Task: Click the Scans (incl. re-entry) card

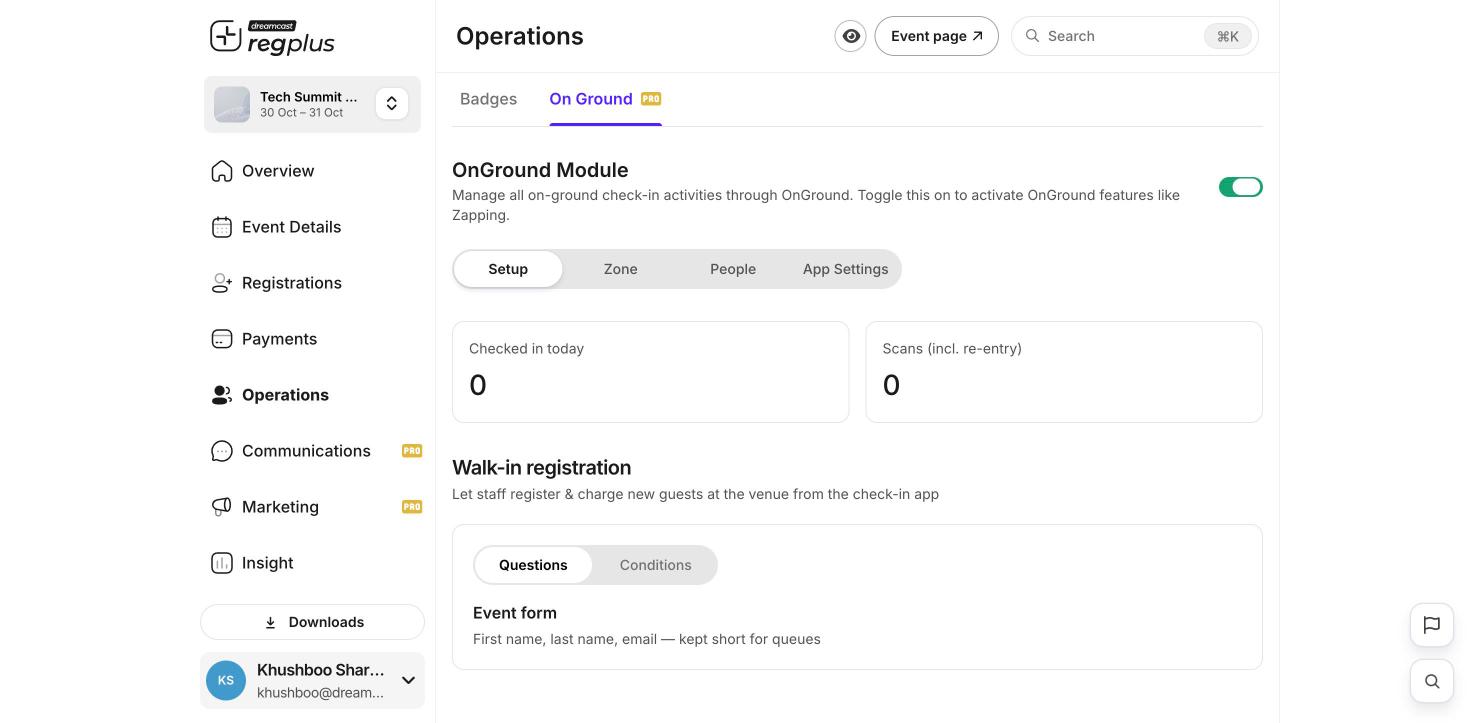Action: (x=1064, y=372)
